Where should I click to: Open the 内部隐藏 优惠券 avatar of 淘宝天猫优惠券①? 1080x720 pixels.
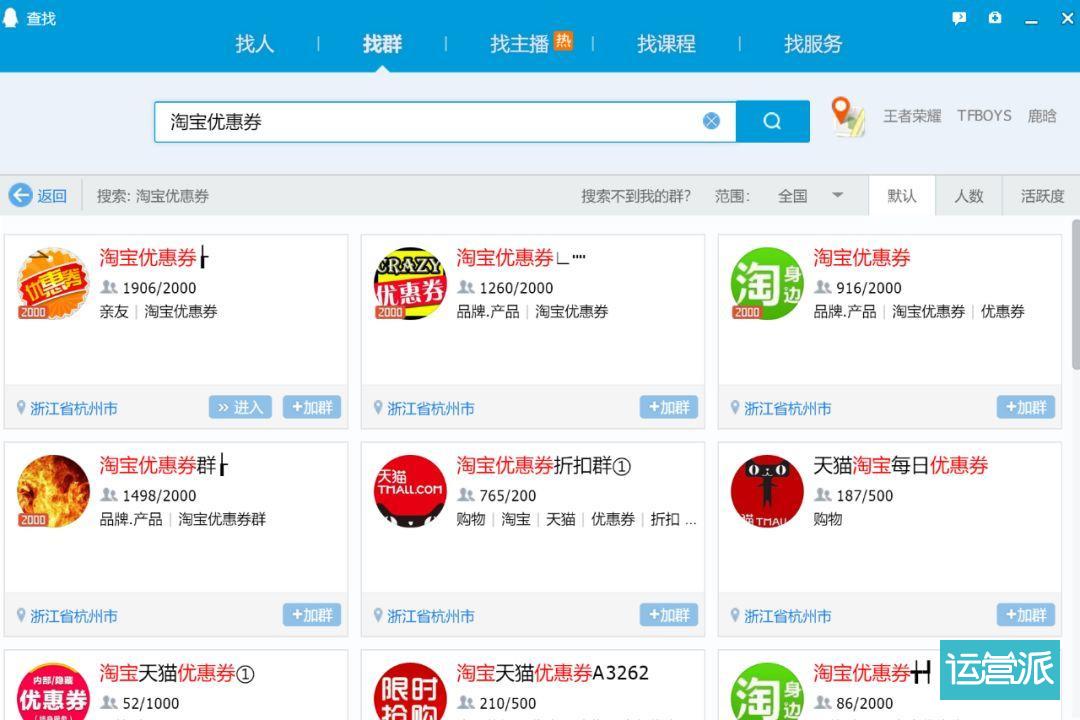(53, 691)
